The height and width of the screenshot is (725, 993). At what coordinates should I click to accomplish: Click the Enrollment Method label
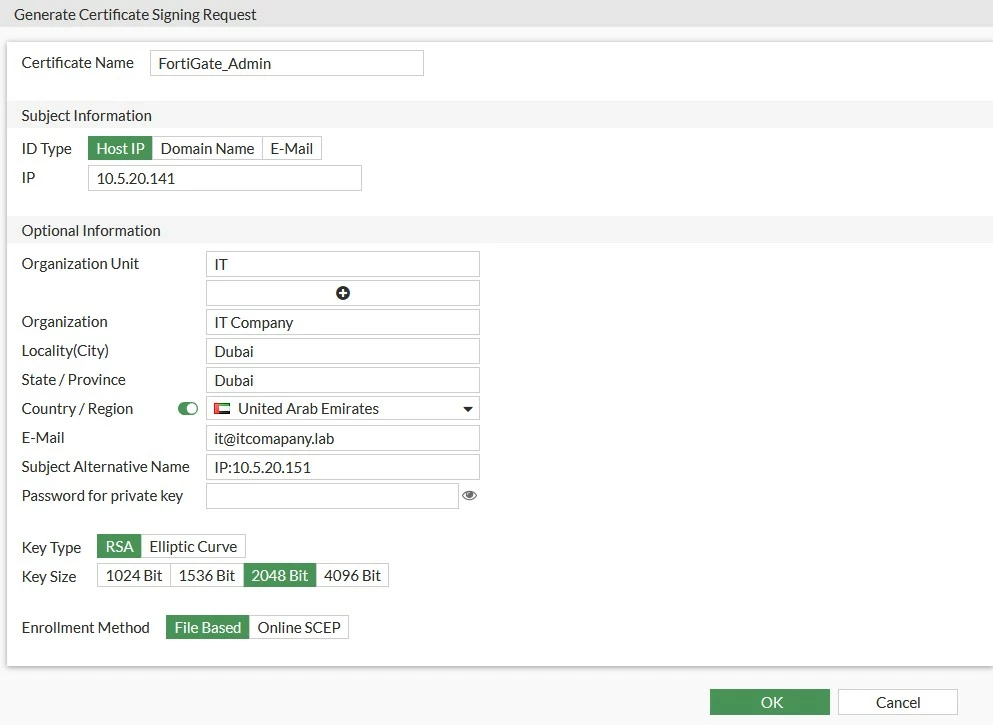click(85, 627)
